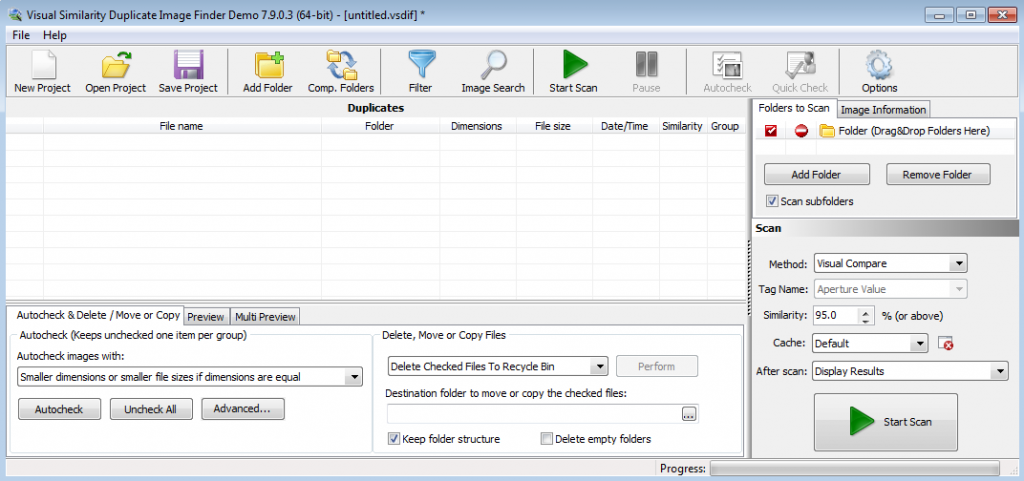
Task: Enable Delete empty folders checkbox
Action: (x=547, y=439)
